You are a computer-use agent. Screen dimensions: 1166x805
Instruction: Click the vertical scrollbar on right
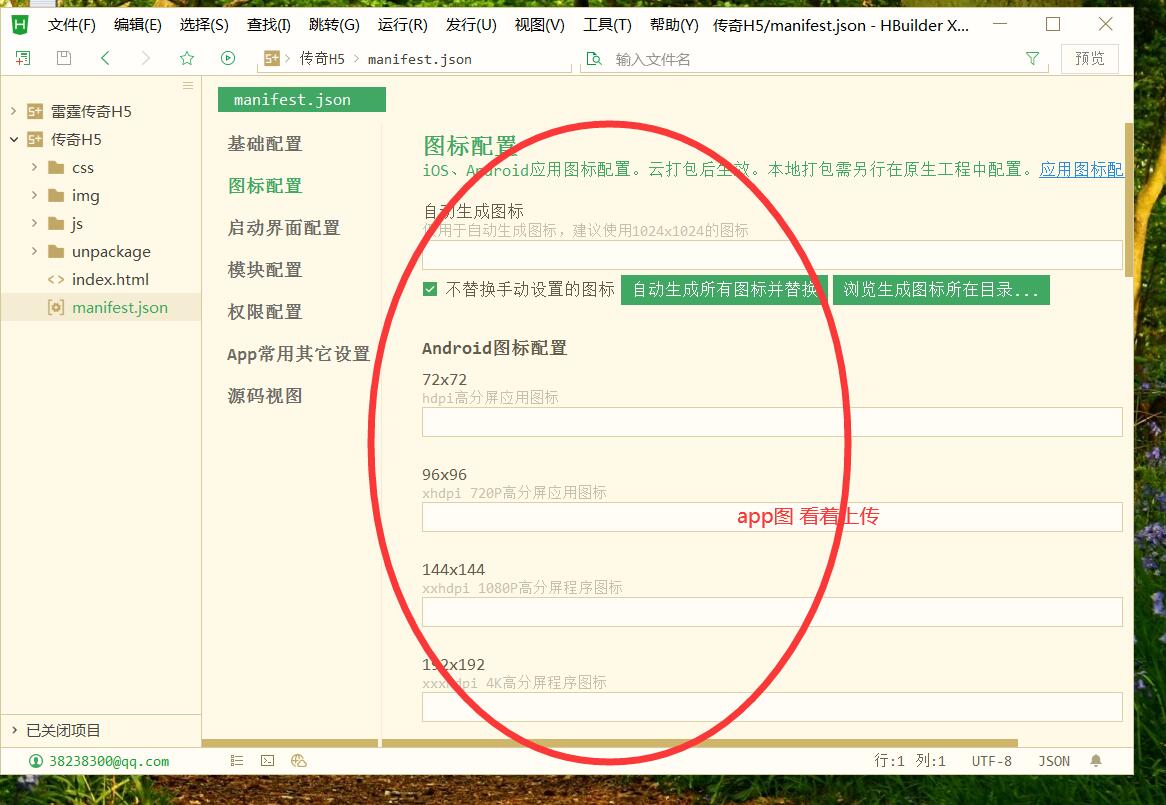tap(1129, 200)
